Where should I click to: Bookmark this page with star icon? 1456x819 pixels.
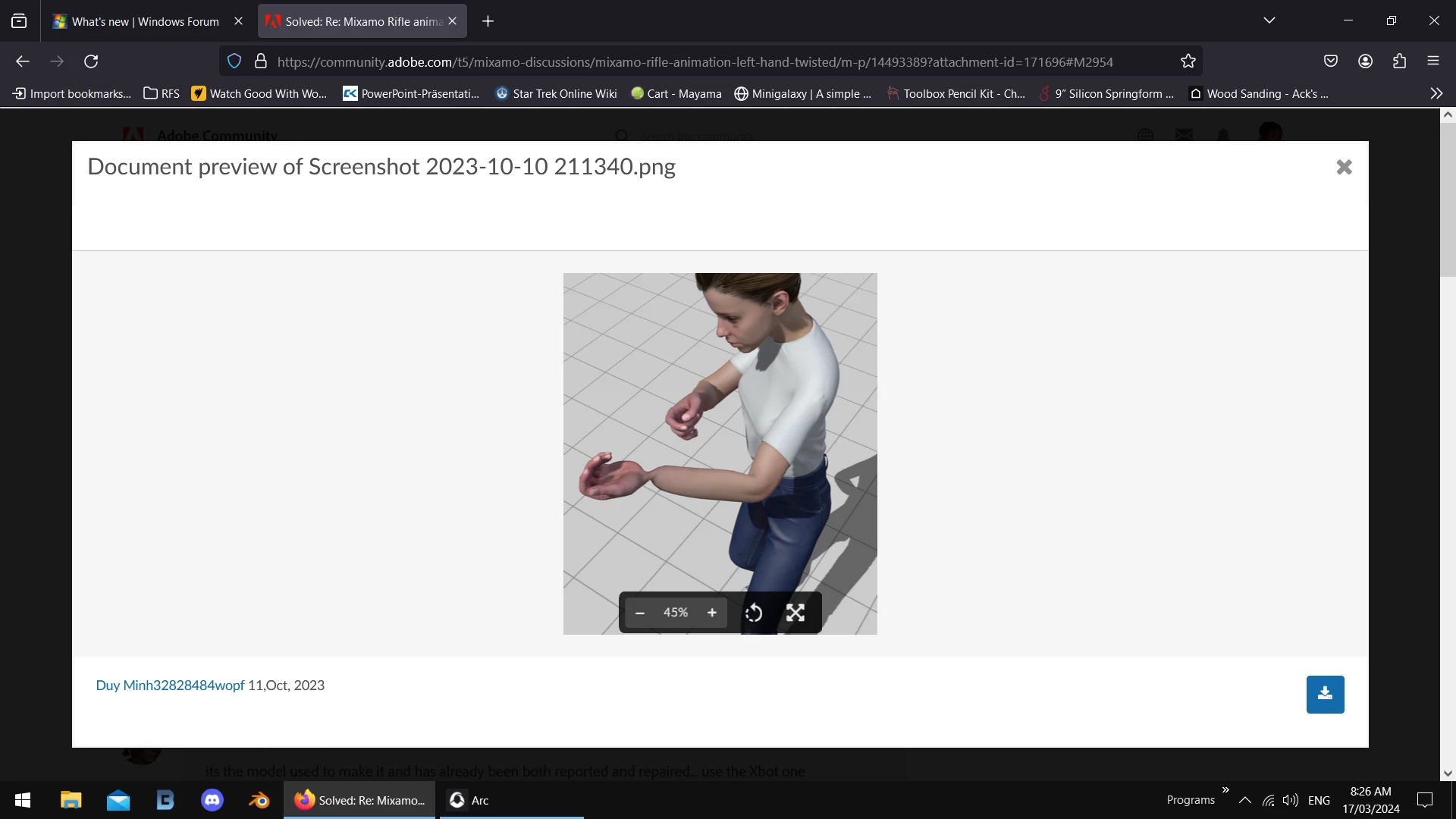point(1188,61)
